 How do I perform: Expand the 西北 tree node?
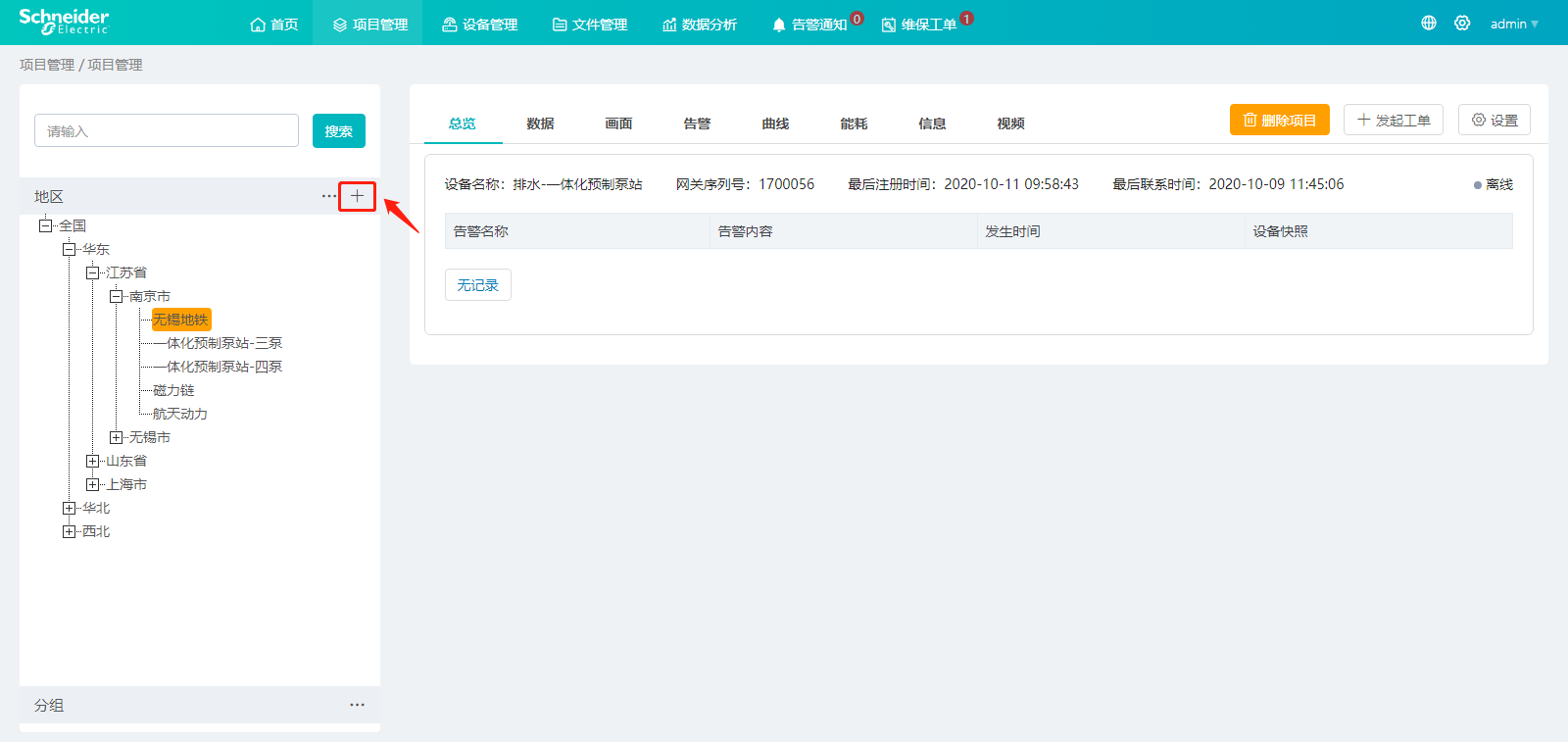(x=69, y=531)
